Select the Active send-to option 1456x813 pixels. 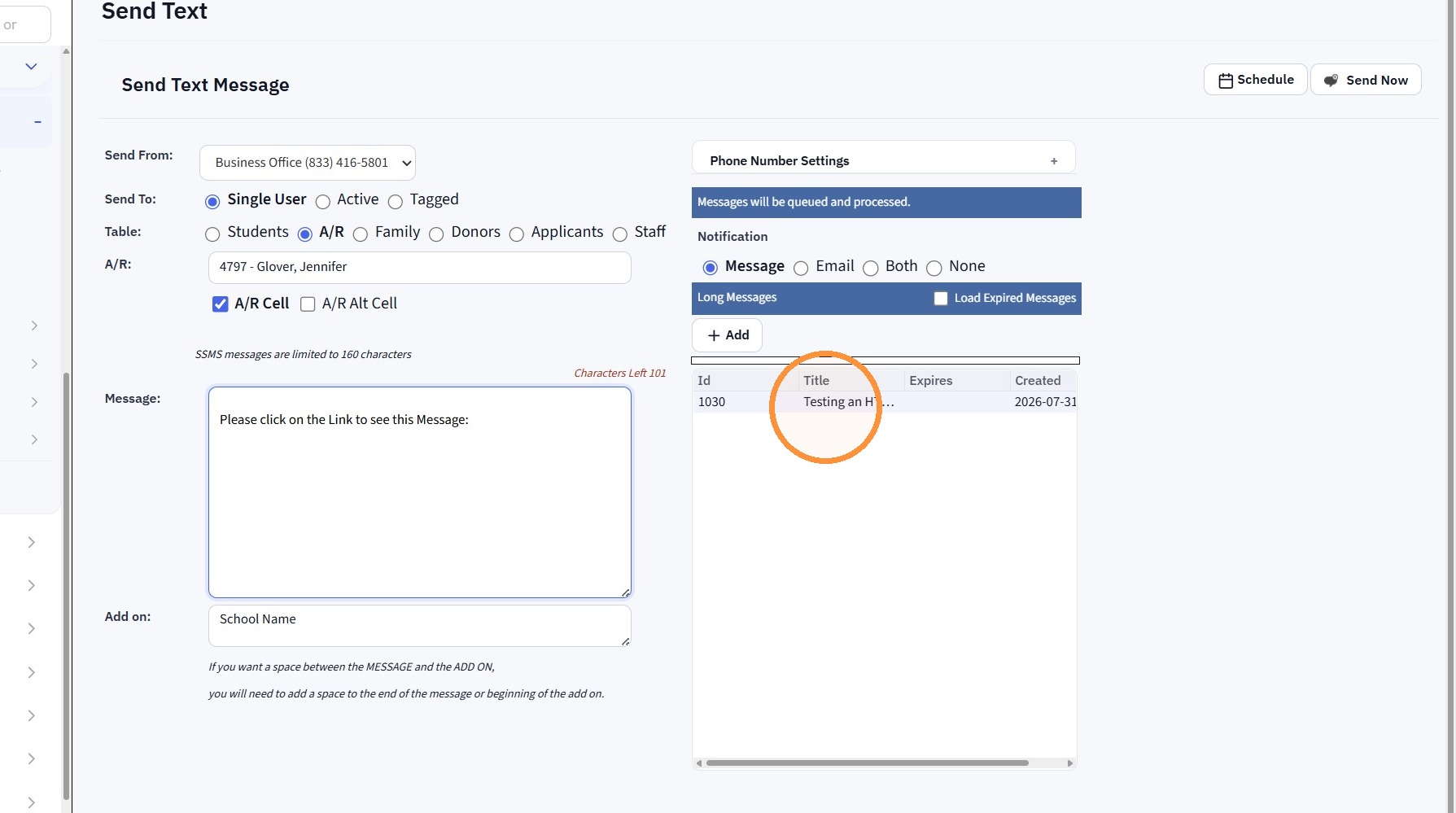coord(323,201)
